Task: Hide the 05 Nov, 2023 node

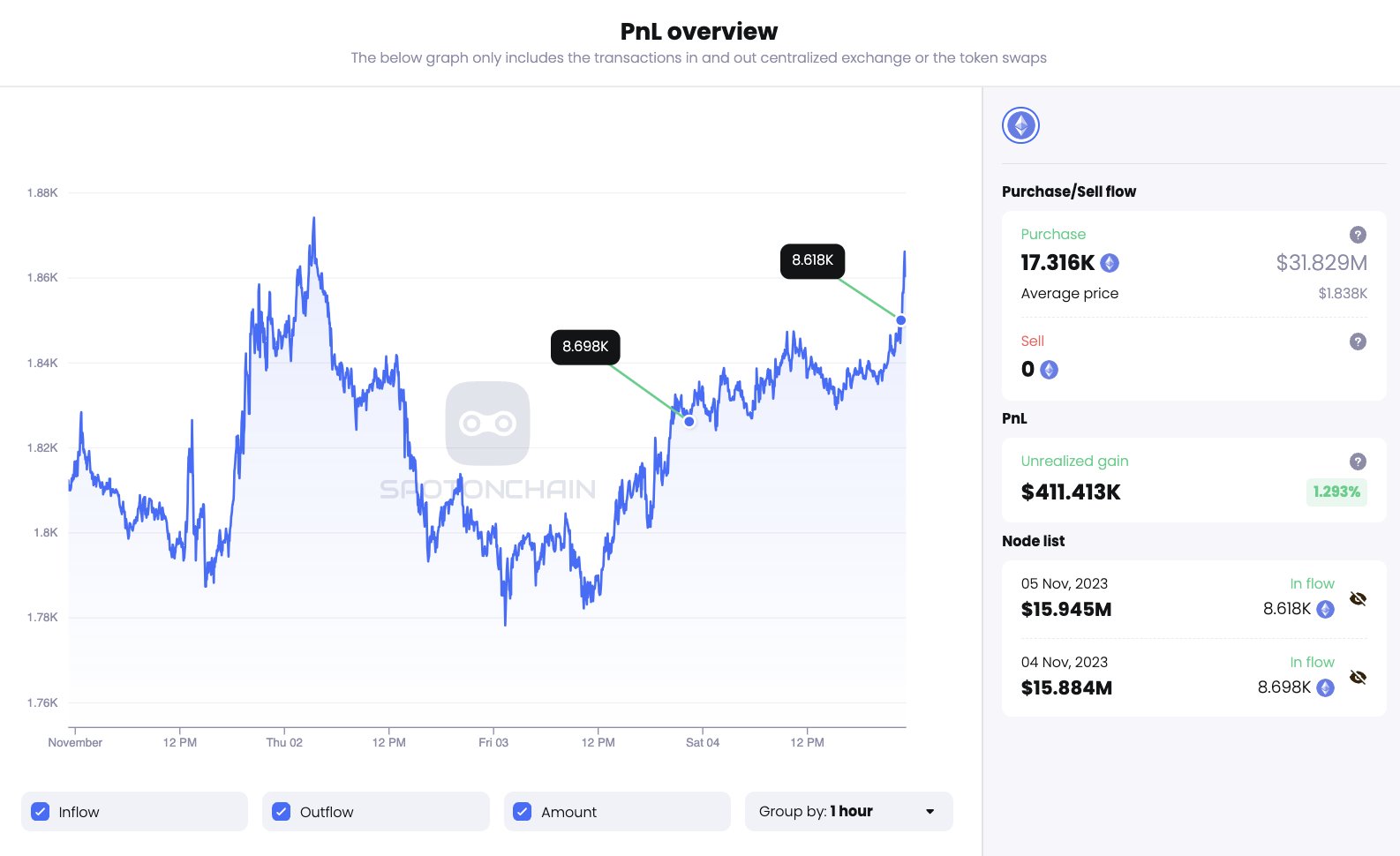Action: tap(1358, 599)
